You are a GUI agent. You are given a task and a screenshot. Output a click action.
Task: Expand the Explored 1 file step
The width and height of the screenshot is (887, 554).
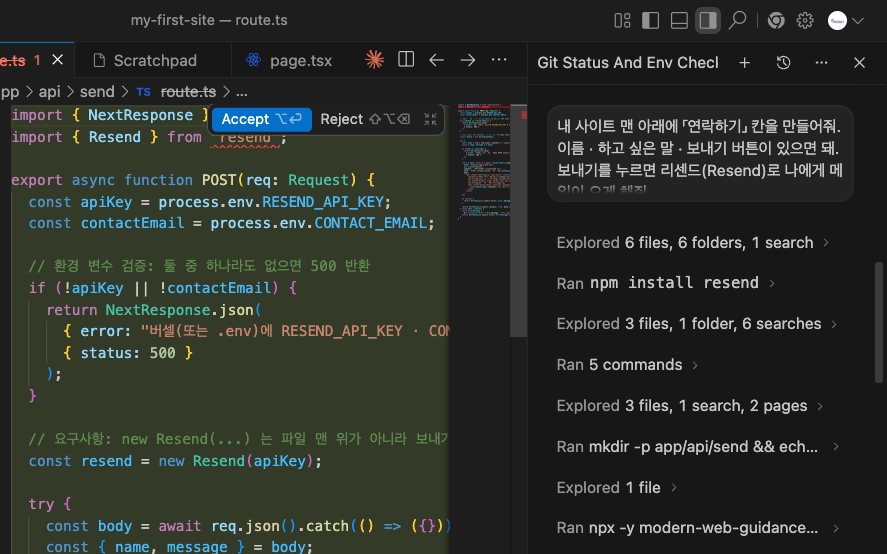tap(617, 488)
